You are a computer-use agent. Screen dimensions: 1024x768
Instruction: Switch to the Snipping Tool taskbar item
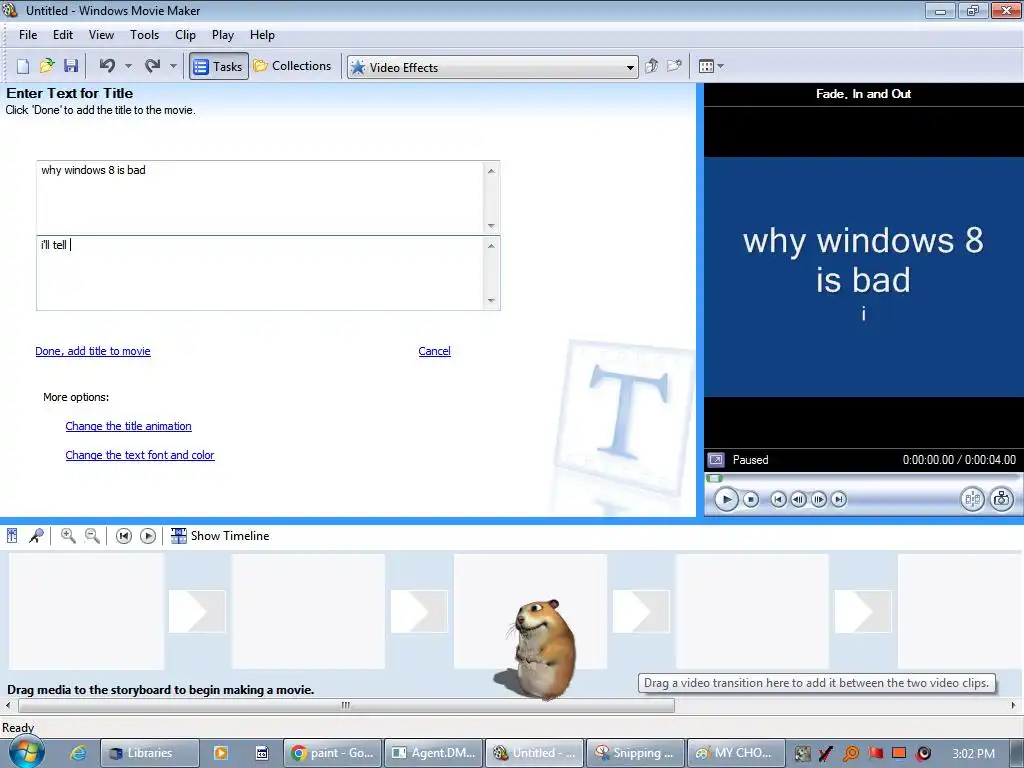pos(635,753)
